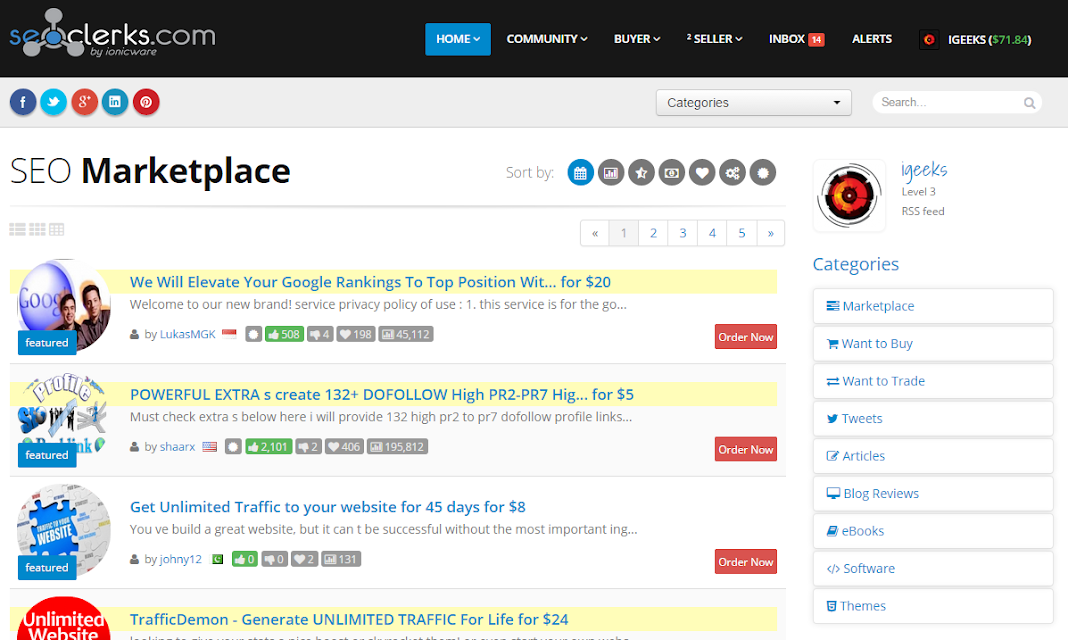This screenshot has width=1068, height=640.
Task: Select Articles category
Action: 933,456
